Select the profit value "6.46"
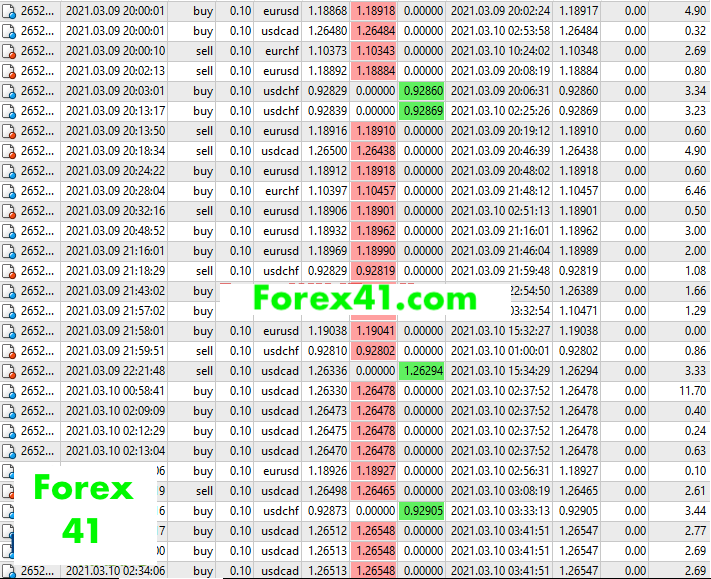711x579 pixels. 695,191
